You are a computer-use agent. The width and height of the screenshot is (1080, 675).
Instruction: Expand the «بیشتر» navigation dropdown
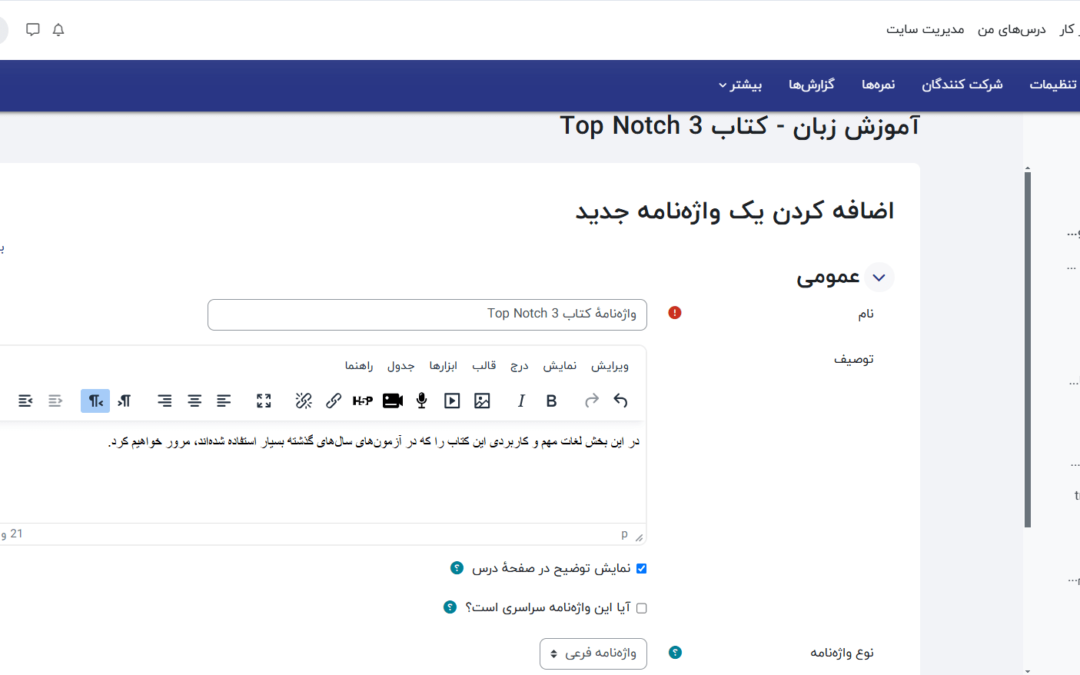click(x=740, y=85)
